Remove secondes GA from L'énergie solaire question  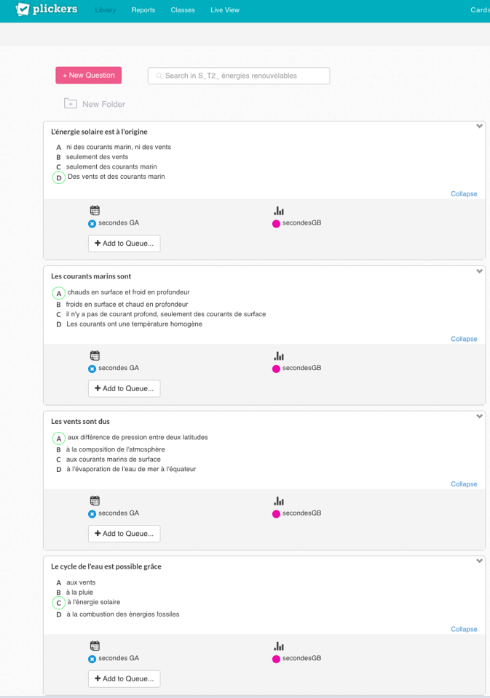click(x=92, y=223)
